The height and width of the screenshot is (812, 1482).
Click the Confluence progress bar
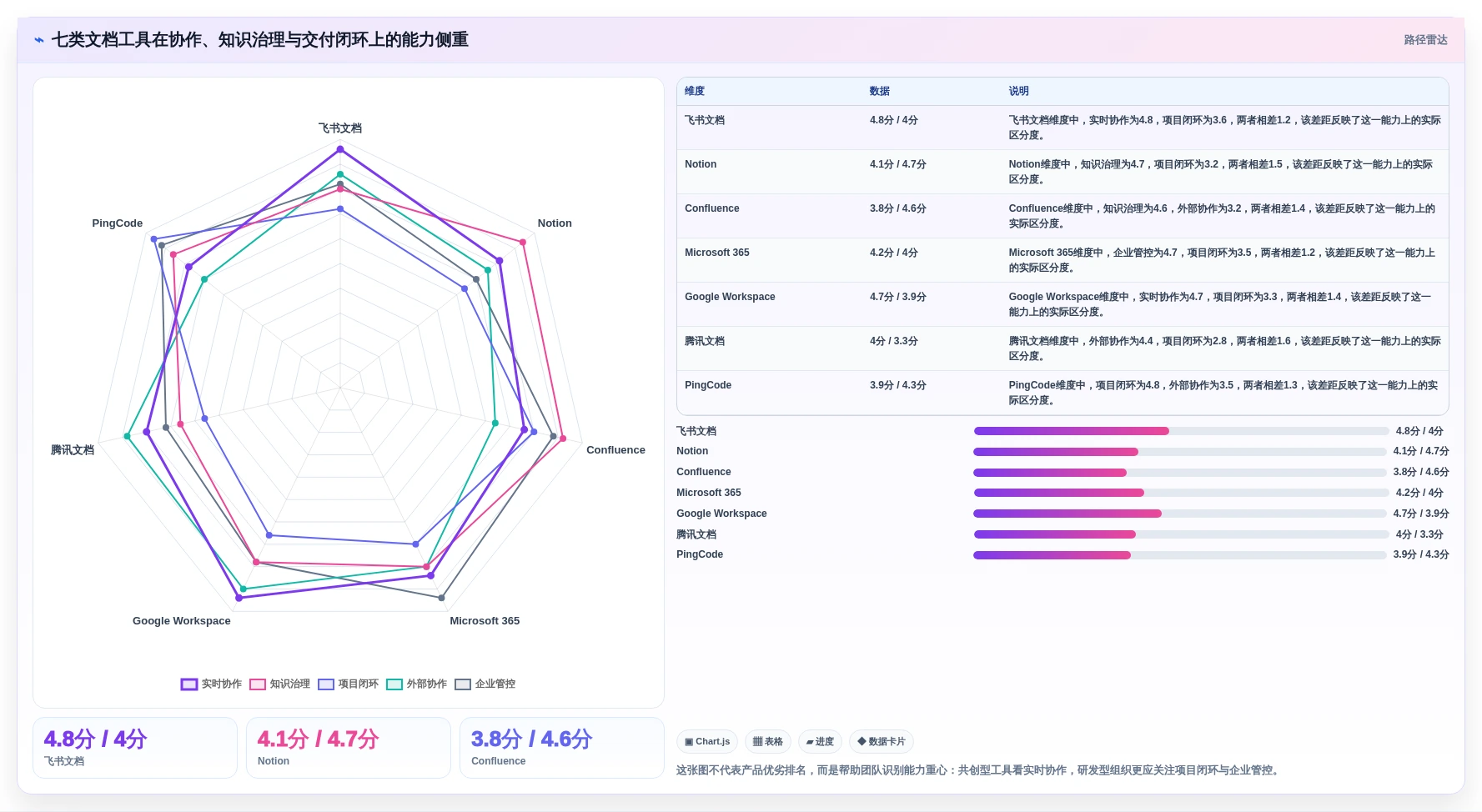click(1180, 473)
